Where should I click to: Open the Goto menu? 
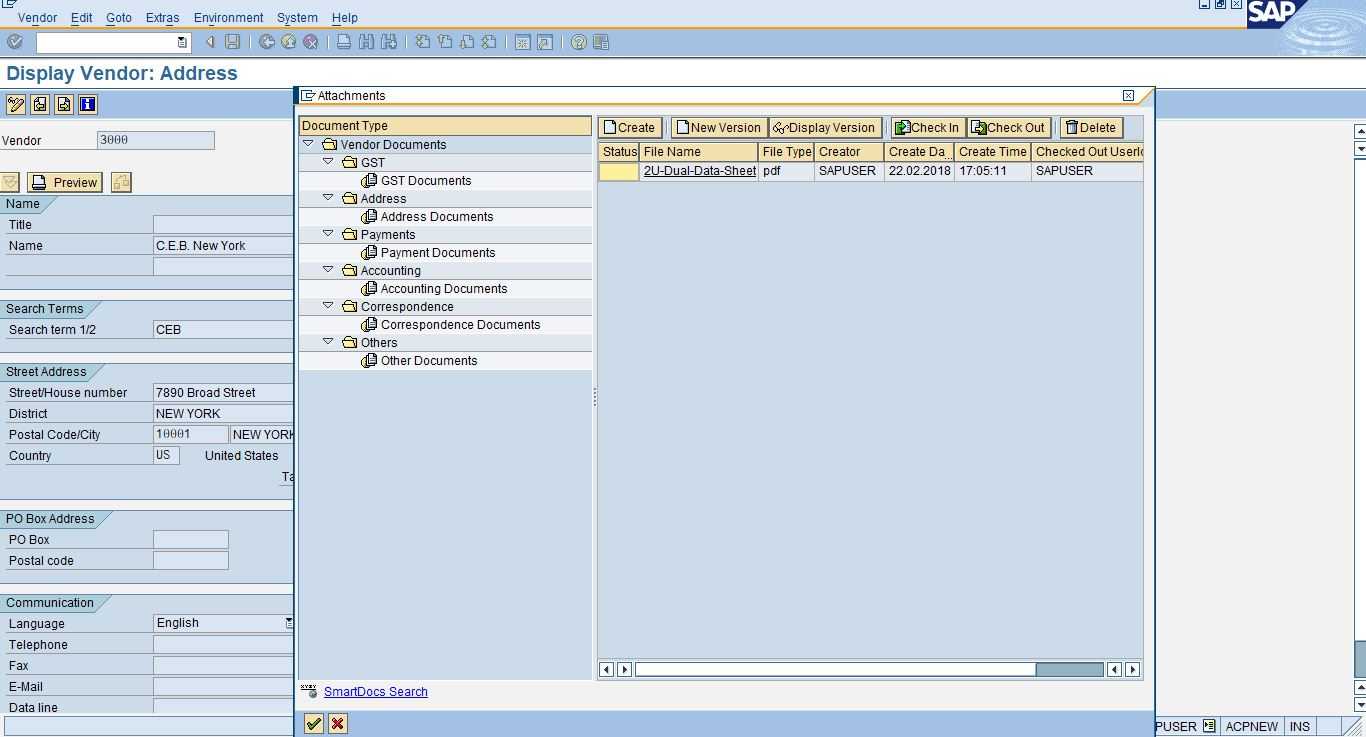(x=119, y=18)
